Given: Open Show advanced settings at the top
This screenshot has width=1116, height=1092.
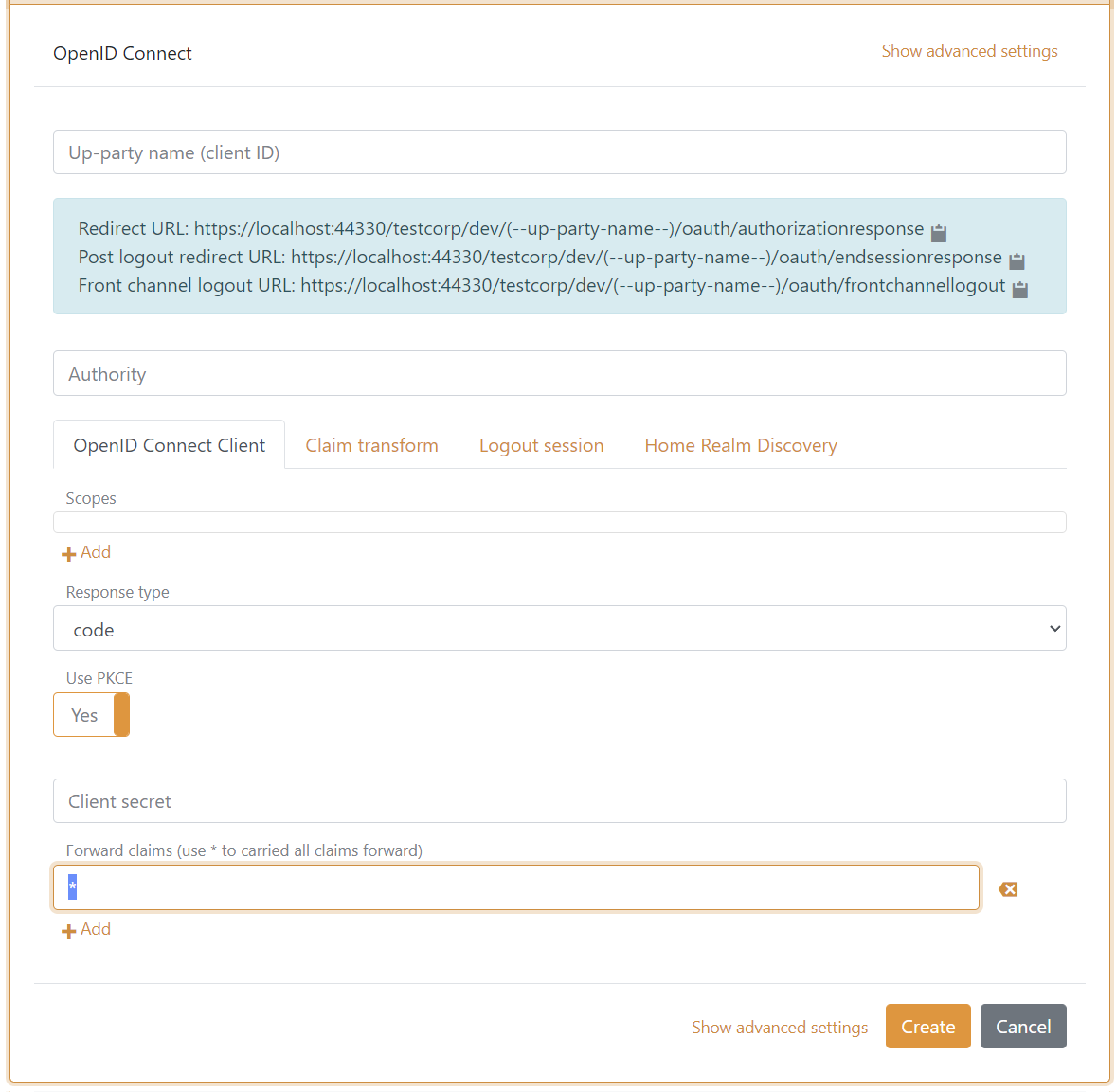Looking at the screenshot, I should click(x=969, y=51).
